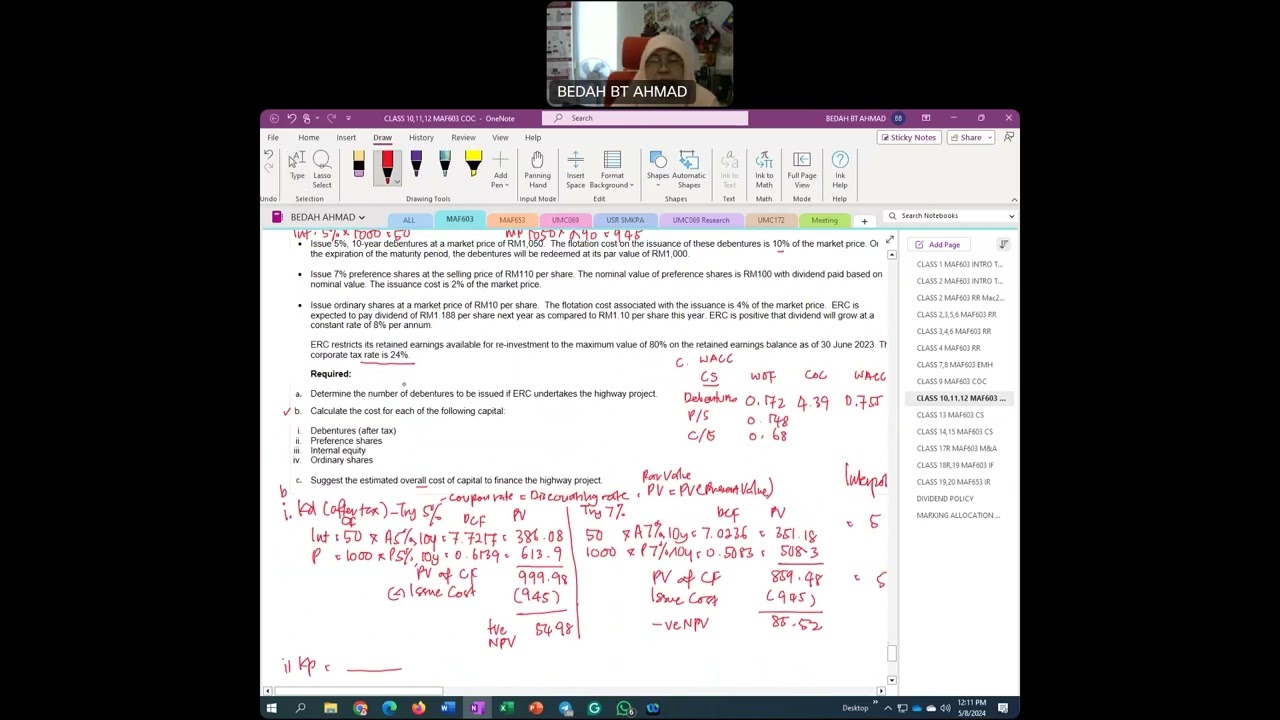Choose the Lasso Select tool
Image resolution: width=1280 pixels, height=720 pixels.
(x=322, y=170)
